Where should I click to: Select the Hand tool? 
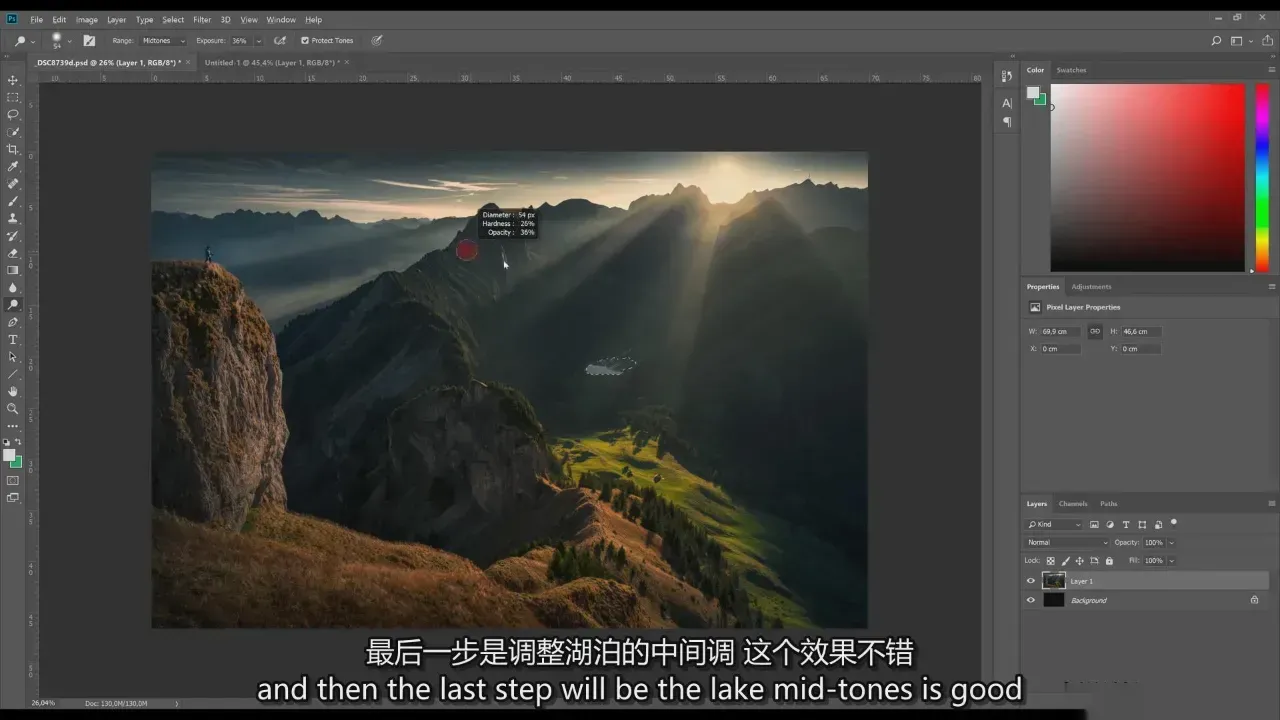tap(13, 391)
